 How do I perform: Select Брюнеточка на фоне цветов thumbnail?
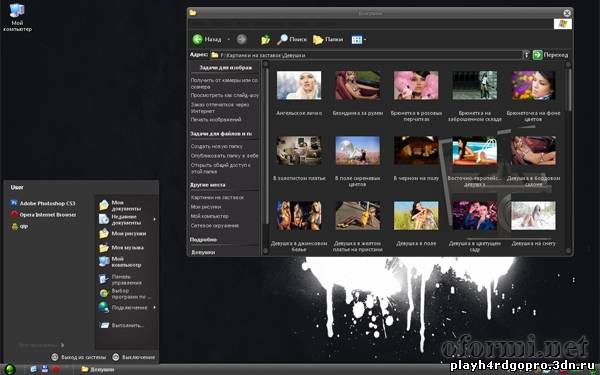point(533,85)
